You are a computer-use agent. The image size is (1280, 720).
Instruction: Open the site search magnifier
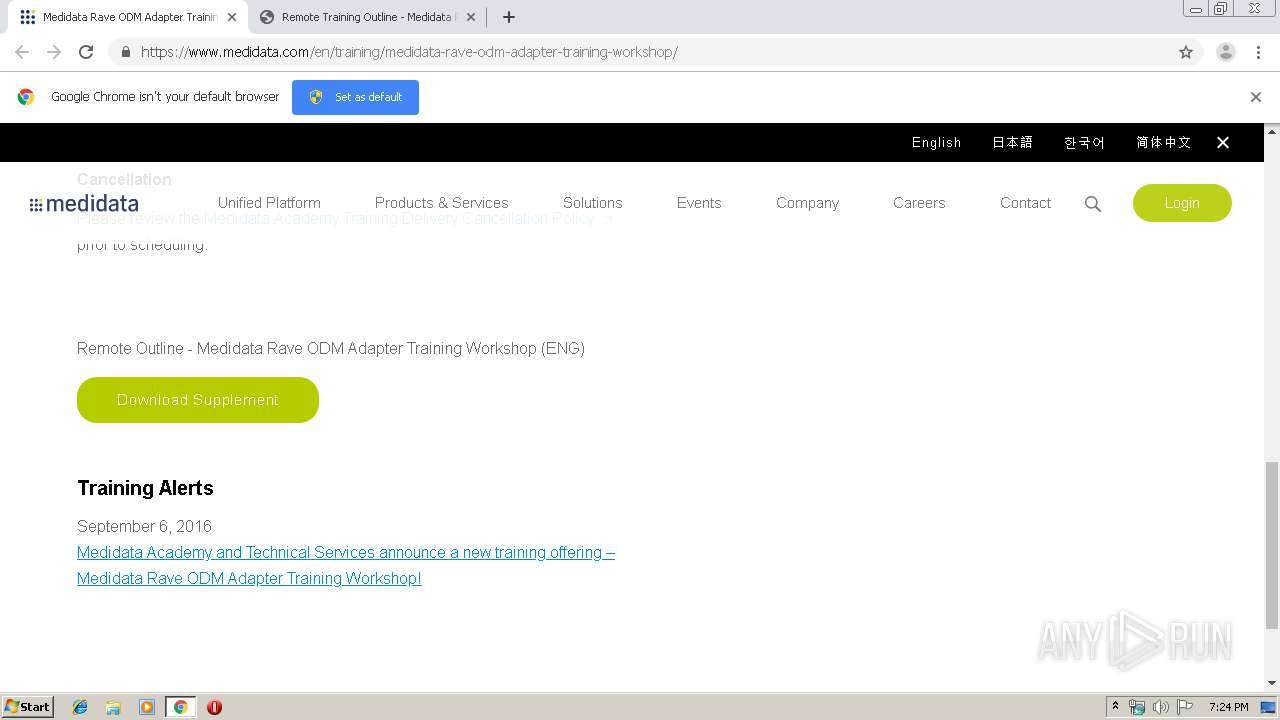tap(1093, 204)
